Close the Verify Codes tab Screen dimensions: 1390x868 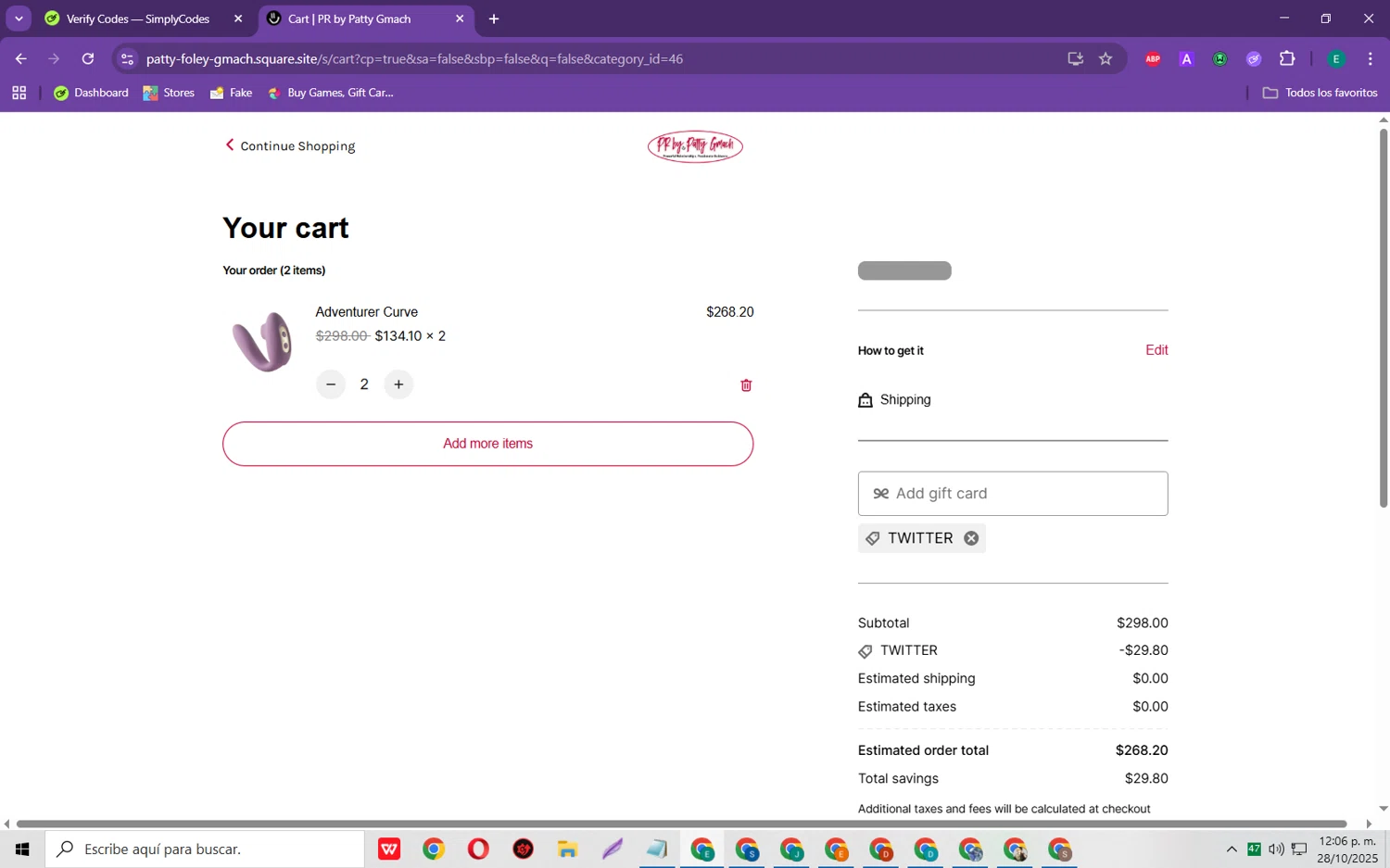click(x=238, y=19)
